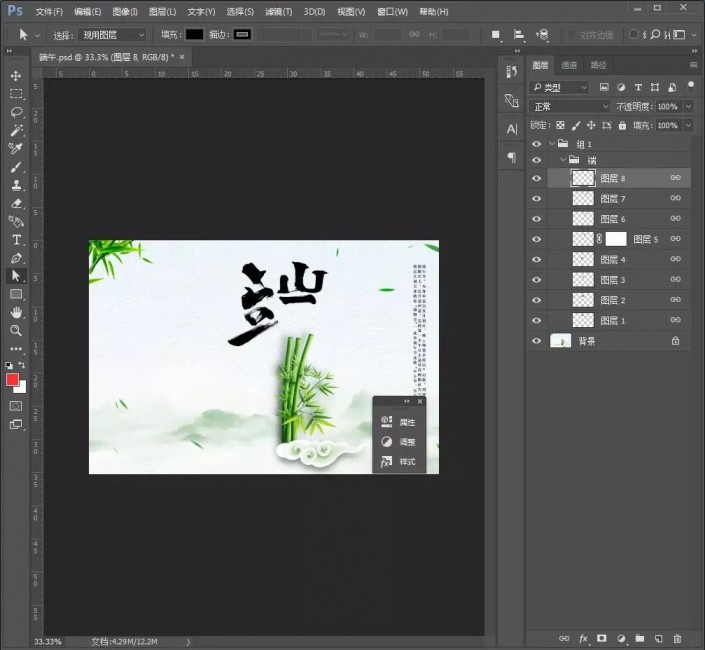The image size is (705, 650).
Task: Open the 窗口(W) menu
Action: click(x=392, y=12)
